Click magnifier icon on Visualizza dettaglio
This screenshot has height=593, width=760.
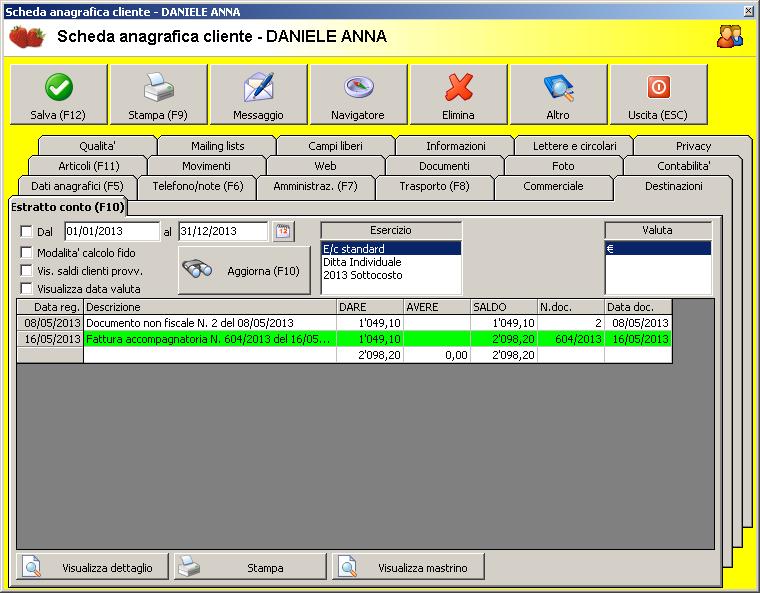[32, 566]
